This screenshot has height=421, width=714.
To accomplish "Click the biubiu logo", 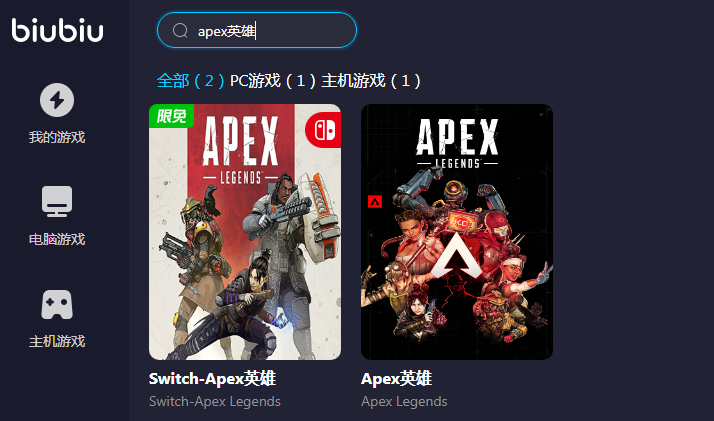I will click(57, 30).
